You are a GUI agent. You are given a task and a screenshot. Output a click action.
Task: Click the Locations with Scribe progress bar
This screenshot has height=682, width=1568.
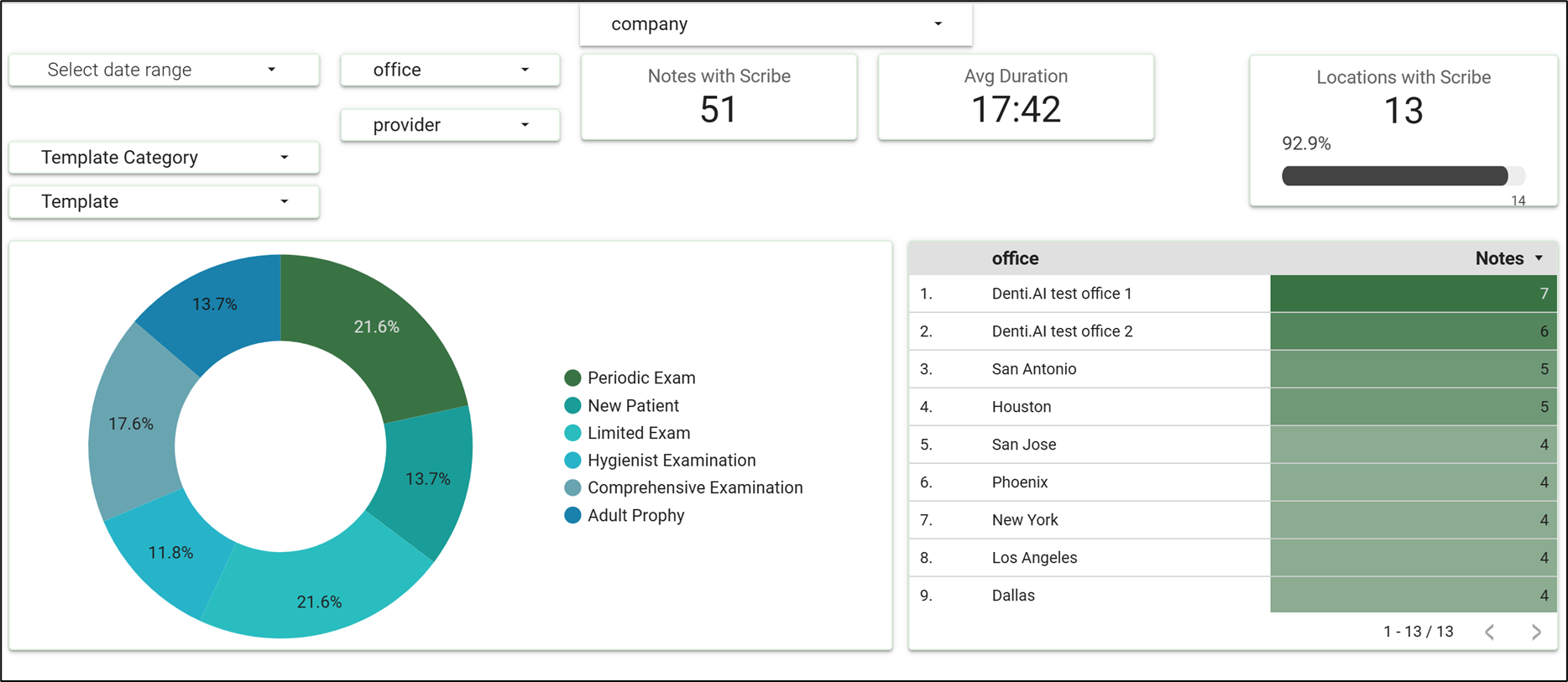tap(1403, 176)
